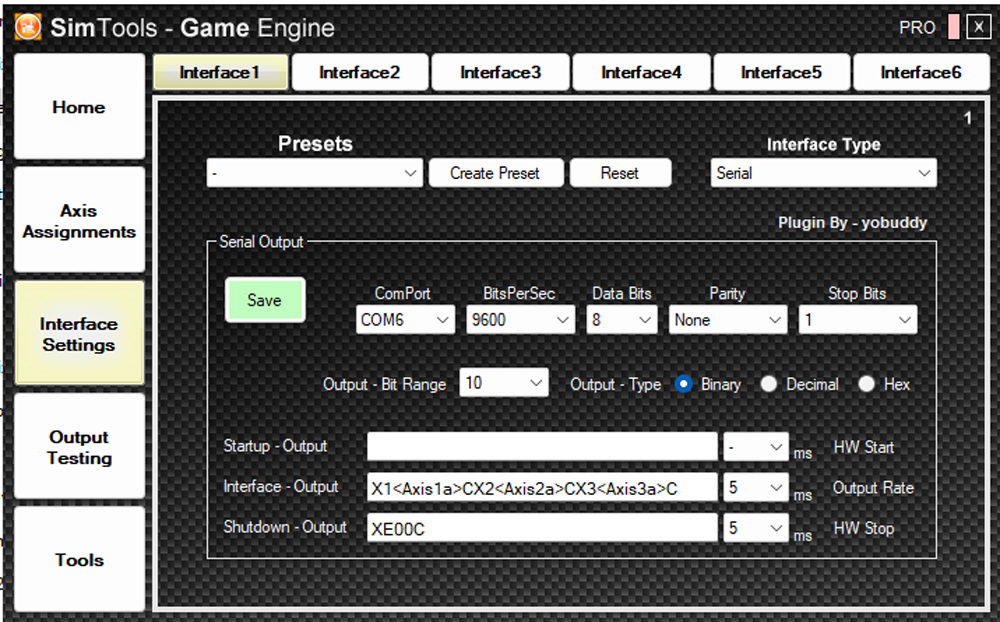Select the Binary output type

click(x=683, y=384)
